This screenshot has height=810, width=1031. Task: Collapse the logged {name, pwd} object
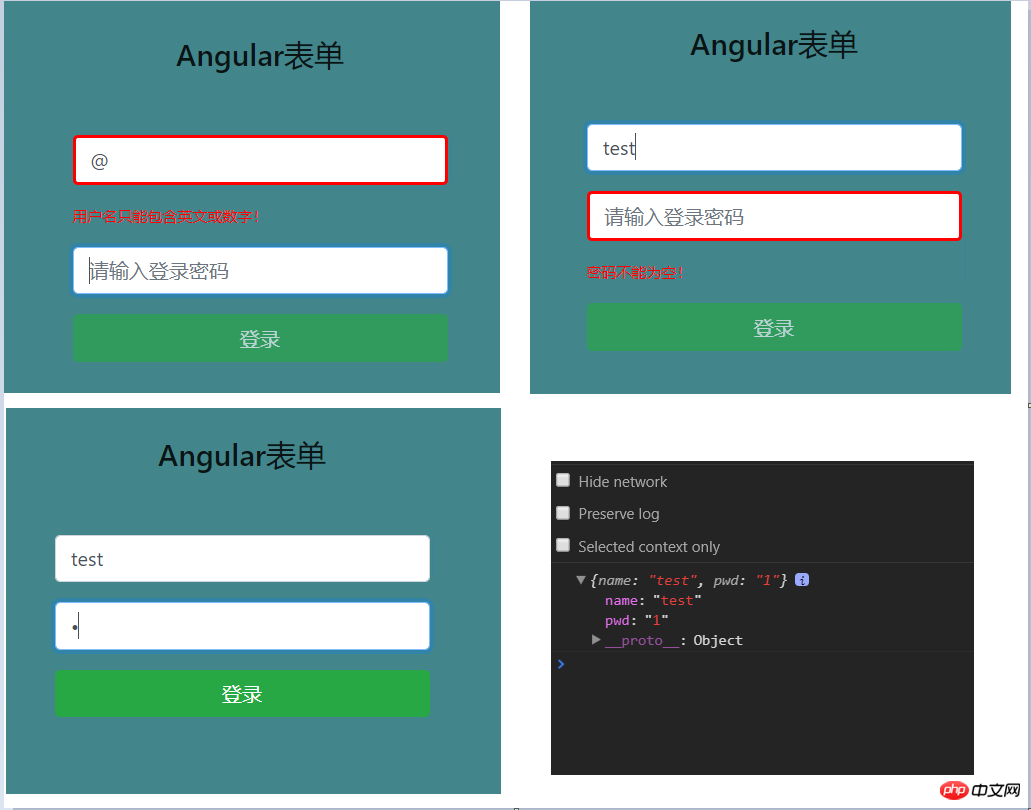581,579
